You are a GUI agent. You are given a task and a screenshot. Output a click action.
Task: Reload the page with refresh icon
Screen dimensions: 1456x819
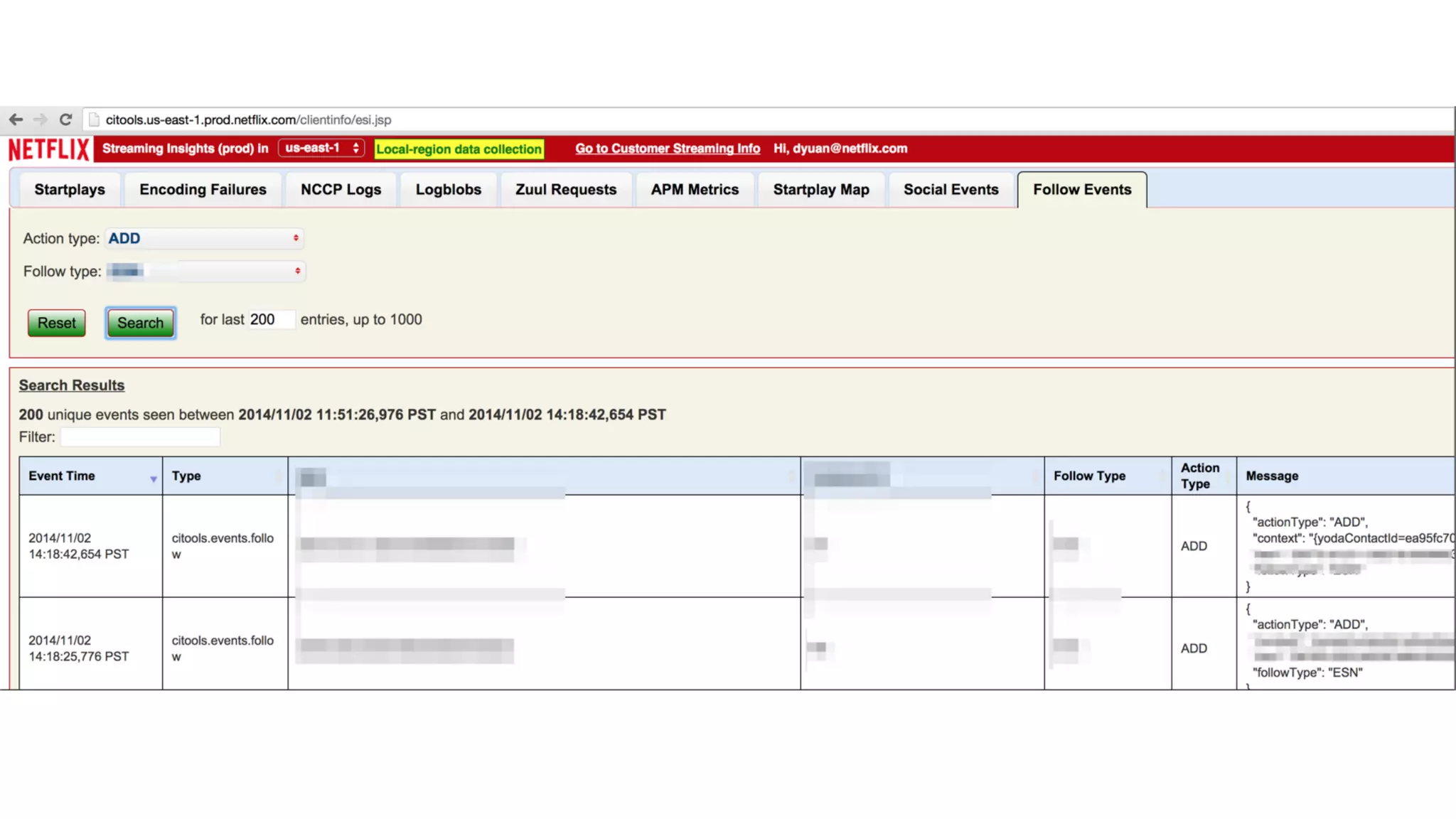click(65, 119)
